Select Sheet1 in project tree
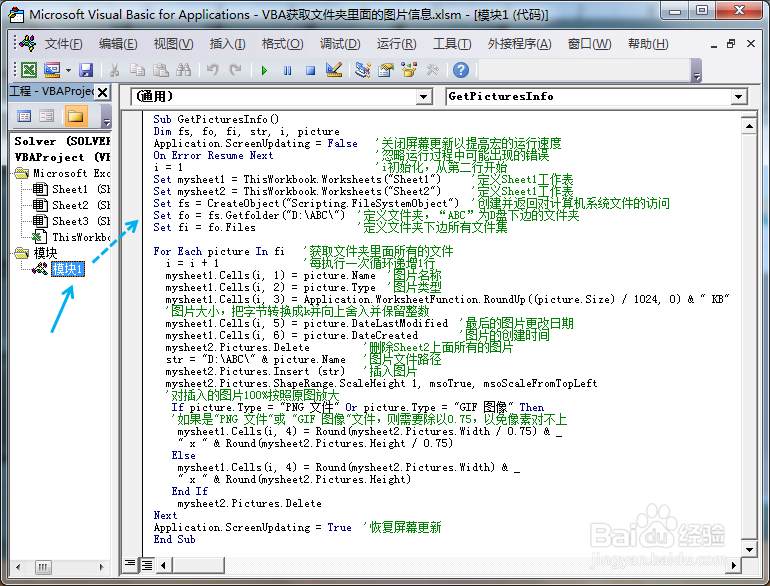 70,189
